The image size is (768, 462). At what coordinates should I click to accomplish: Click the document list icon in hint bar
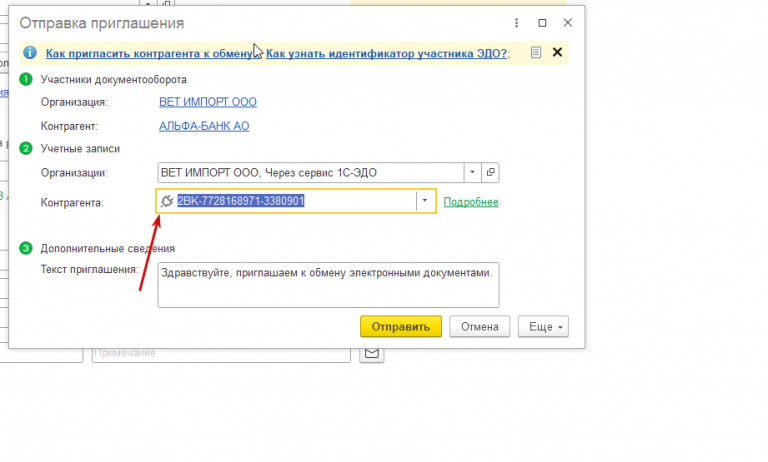click(x=536, y=52)
